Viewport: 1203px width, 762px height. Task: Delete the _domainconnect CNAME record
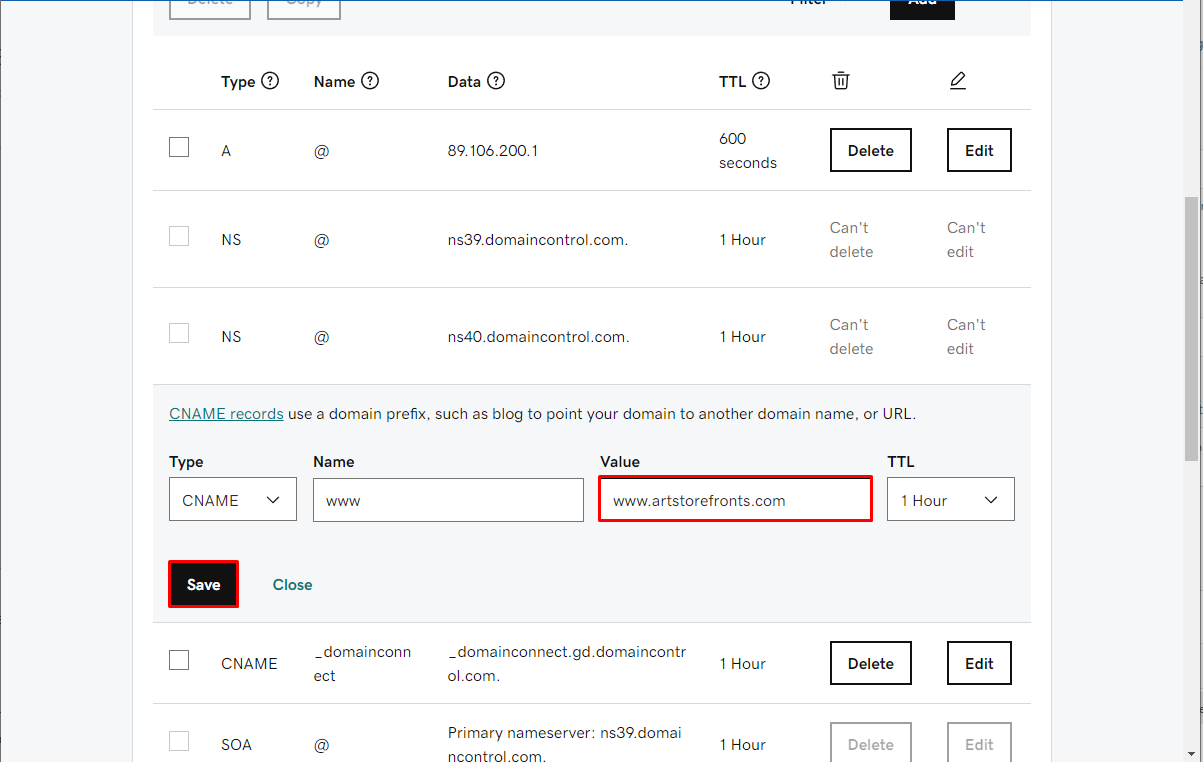point(871,663)
